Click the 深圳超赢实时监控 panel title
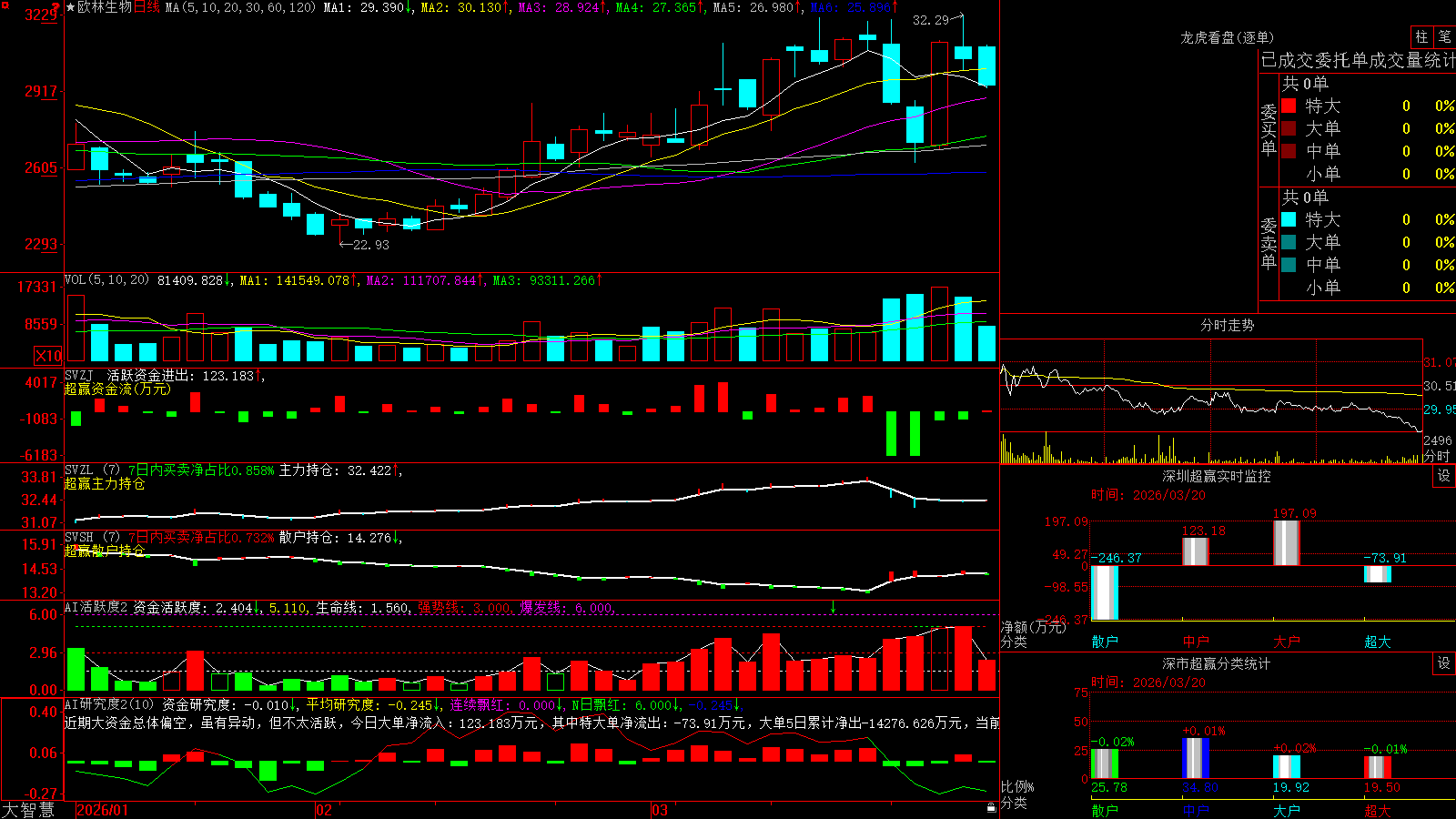Viewport: 1456px width, 819px height. (x=1217, y=476)
